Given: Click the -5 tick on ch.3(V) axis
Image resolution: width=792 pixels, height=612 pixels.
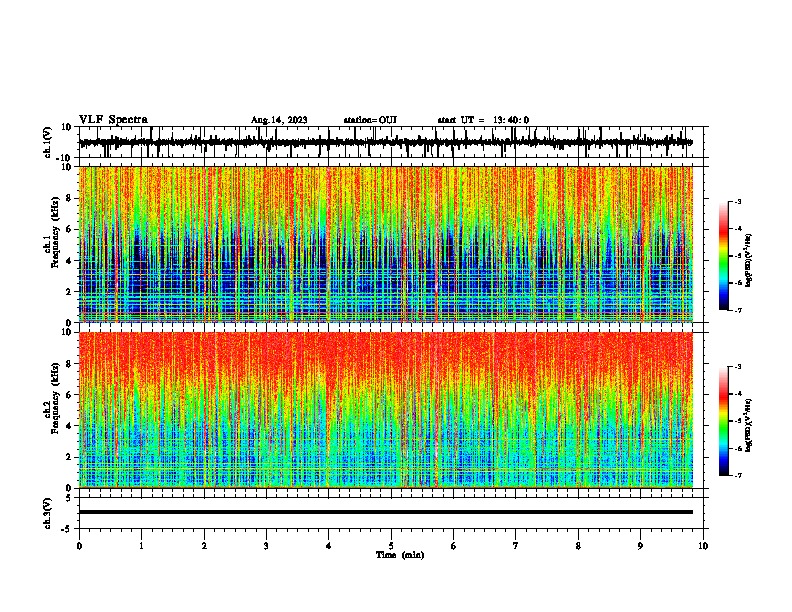Looking at the screenshot, I should [67, 529].
